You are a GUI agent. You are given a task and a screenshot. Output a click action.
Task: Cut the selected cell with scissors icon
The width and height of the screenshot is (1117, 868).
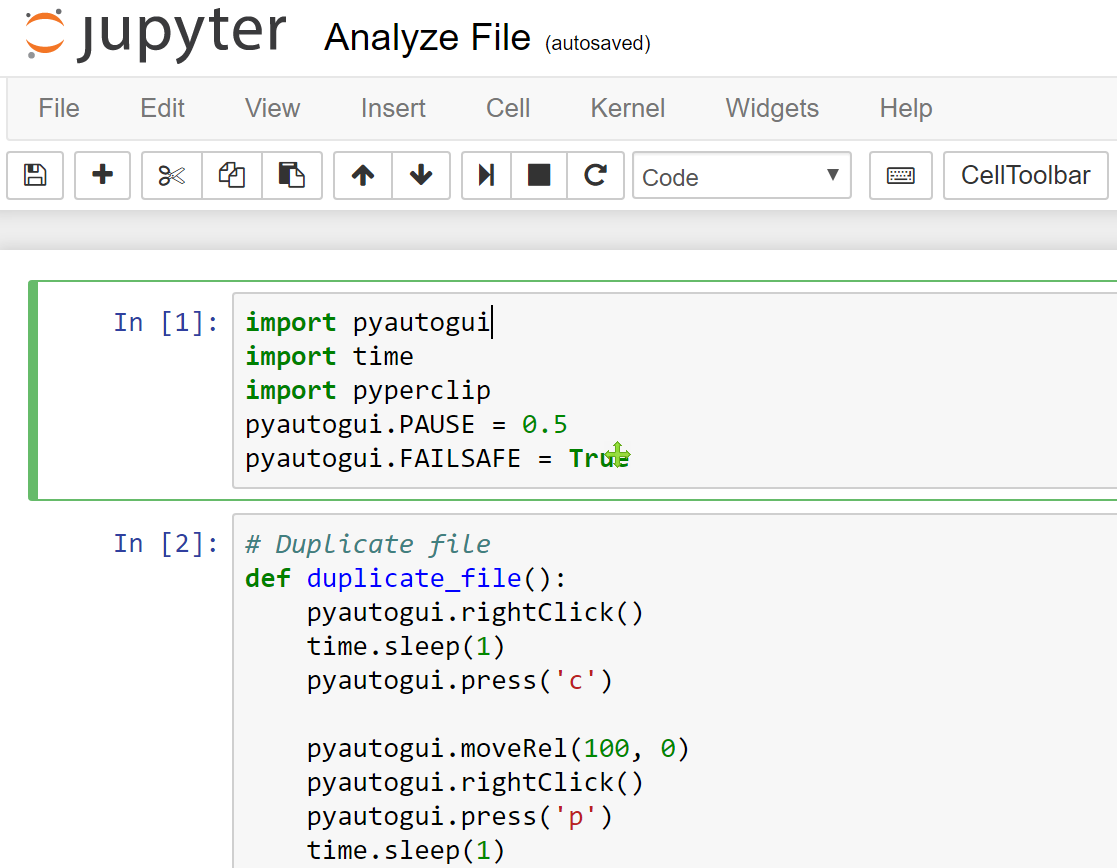(170, 175)
